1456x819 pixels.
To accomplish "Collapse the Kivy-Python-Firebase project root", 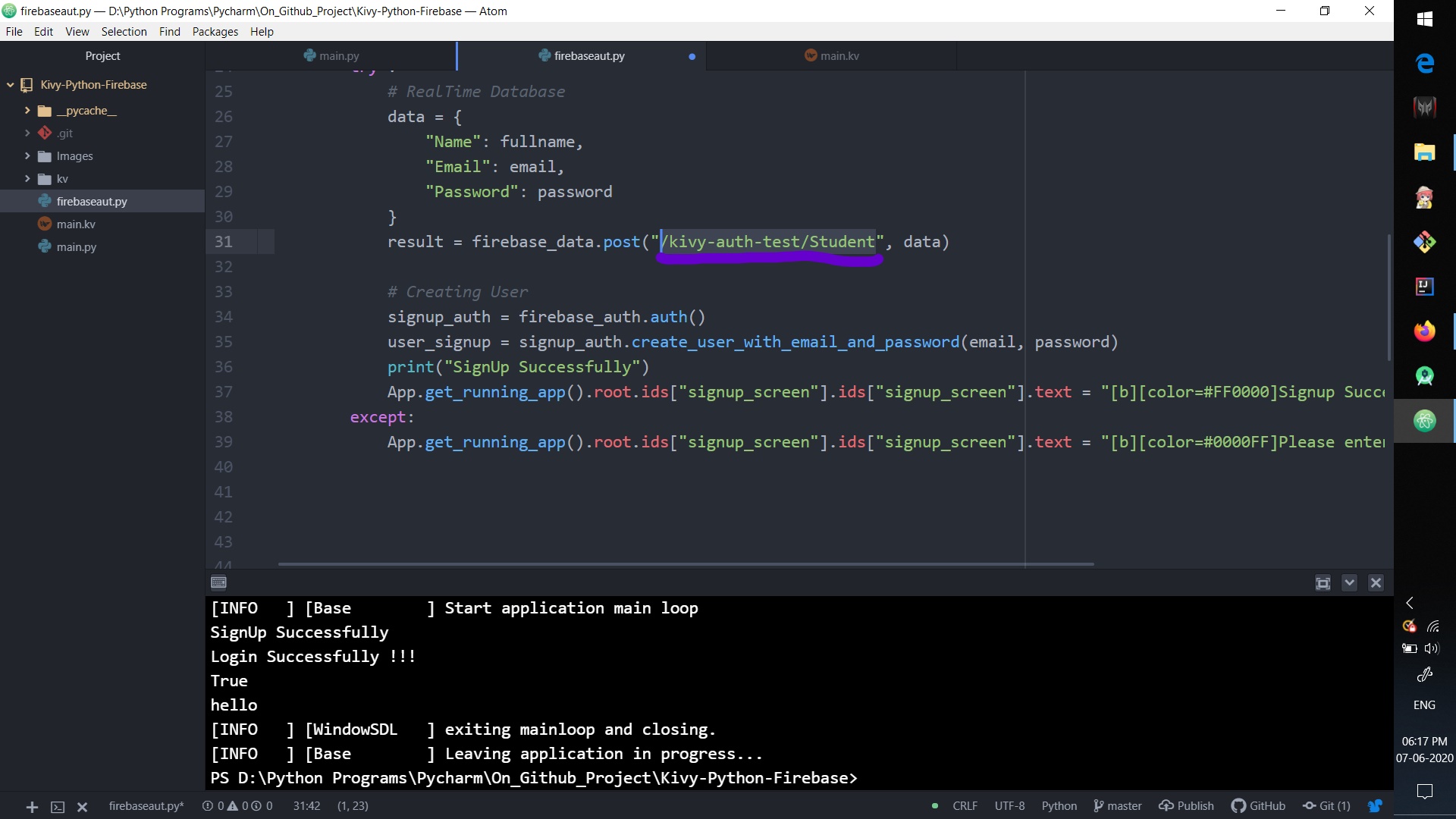I will [x=11, y=85].
